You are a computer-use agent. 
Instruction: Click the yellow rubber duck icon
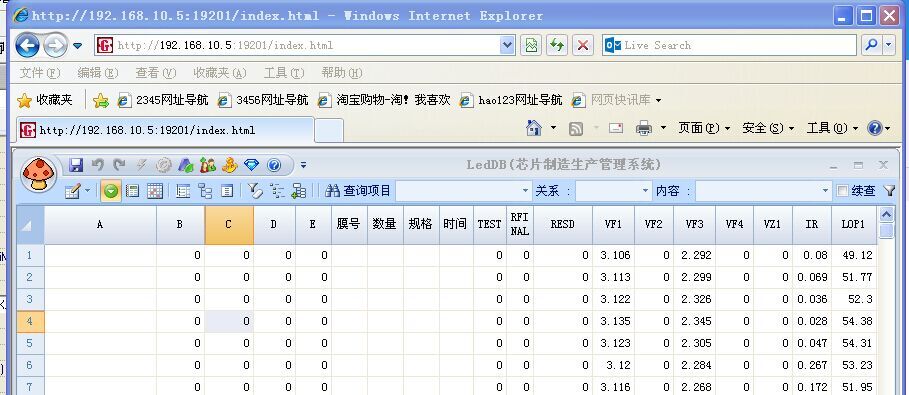(x=230, y=165)
